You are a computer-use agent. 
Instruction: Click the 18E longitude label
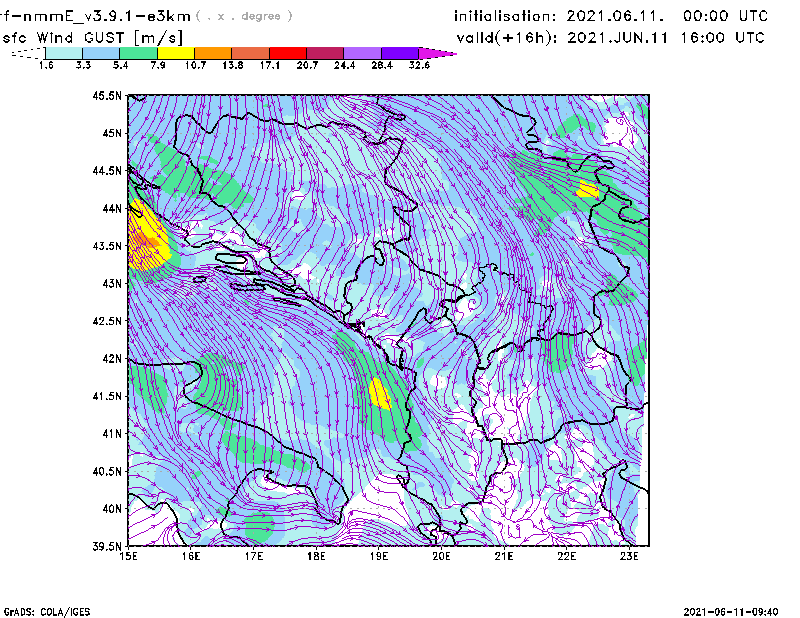(x=316, y=556)
